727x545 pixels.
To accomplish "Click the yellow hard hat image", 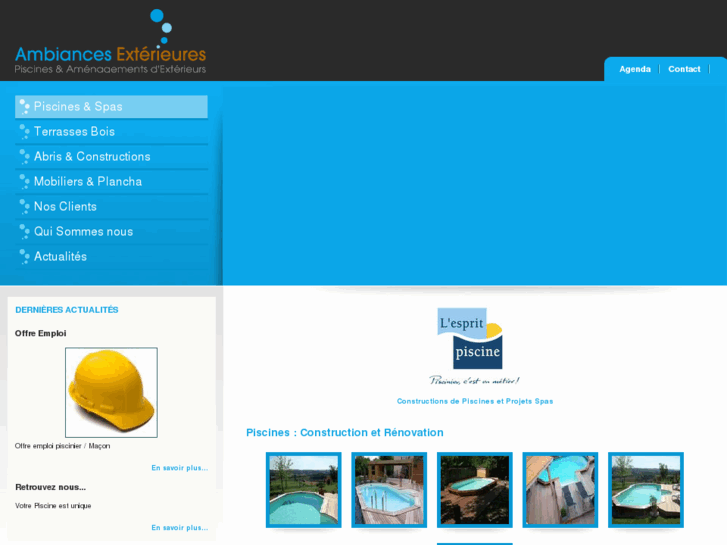I will [111, 392].
